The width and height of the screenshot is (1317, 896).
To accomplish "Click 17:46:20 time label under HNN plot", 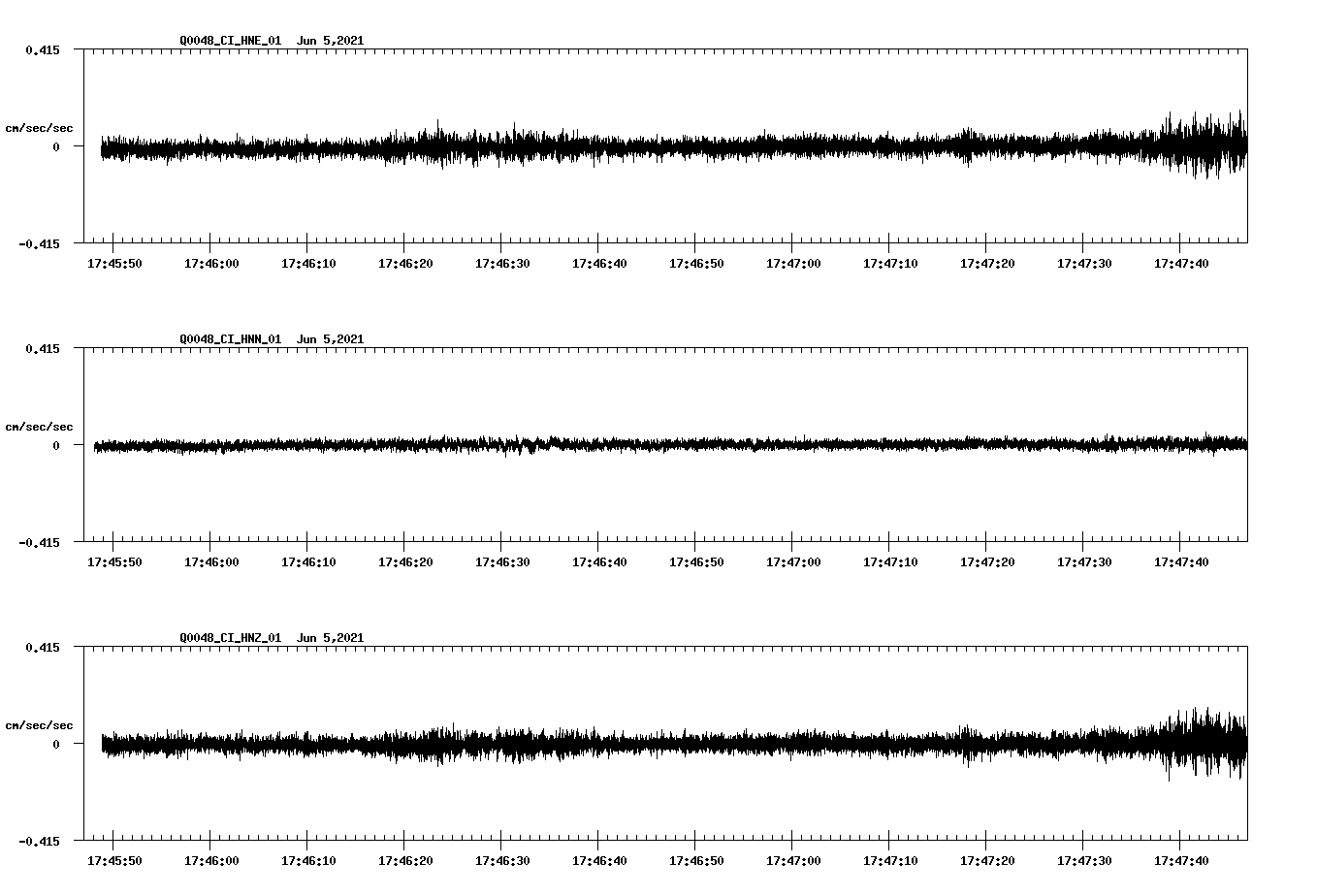I will [x=405, y=562].
